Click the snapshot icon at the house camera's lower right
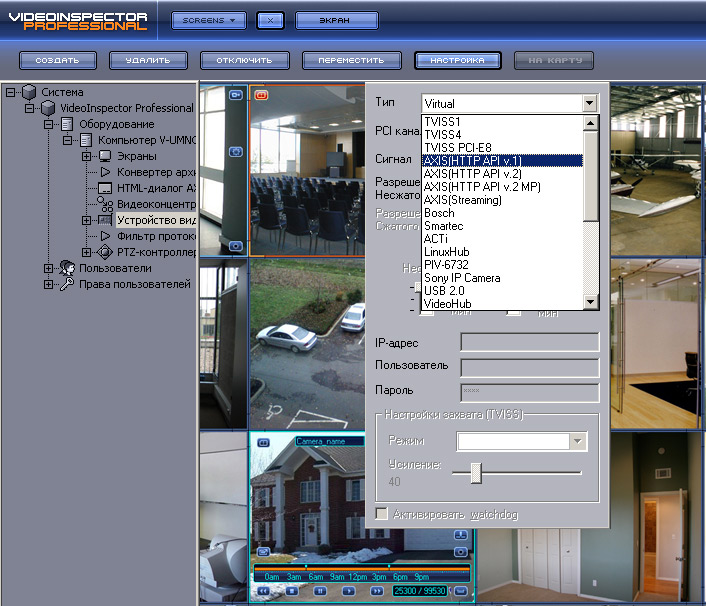 (460, 552)
